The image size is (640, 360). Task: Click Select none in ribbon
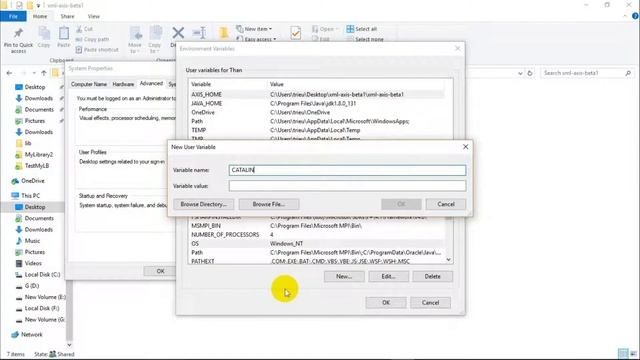pyautogui.click(x=365, y=39)
